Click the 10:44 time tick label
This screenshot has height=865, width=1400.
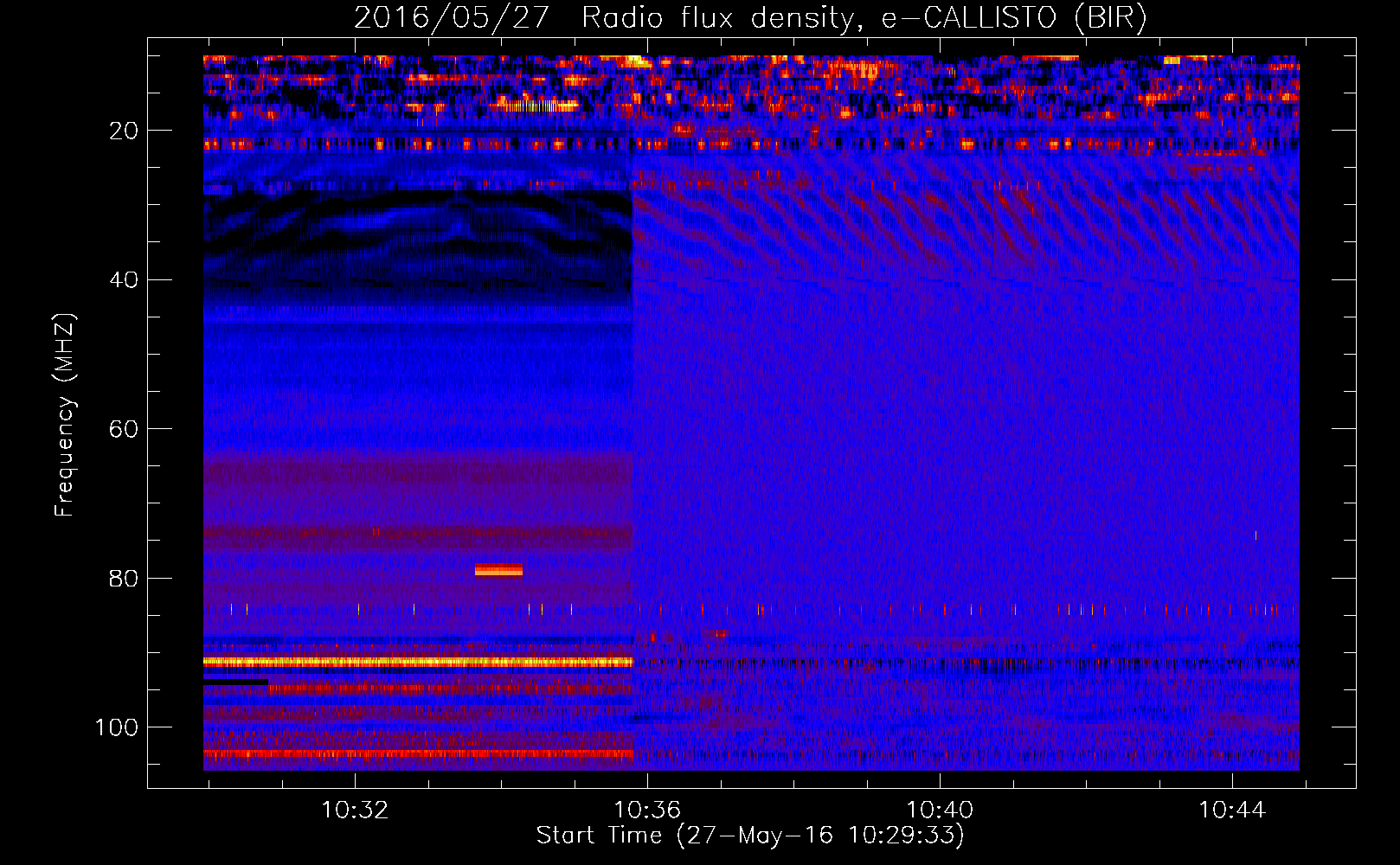(x=1232, y=811)
